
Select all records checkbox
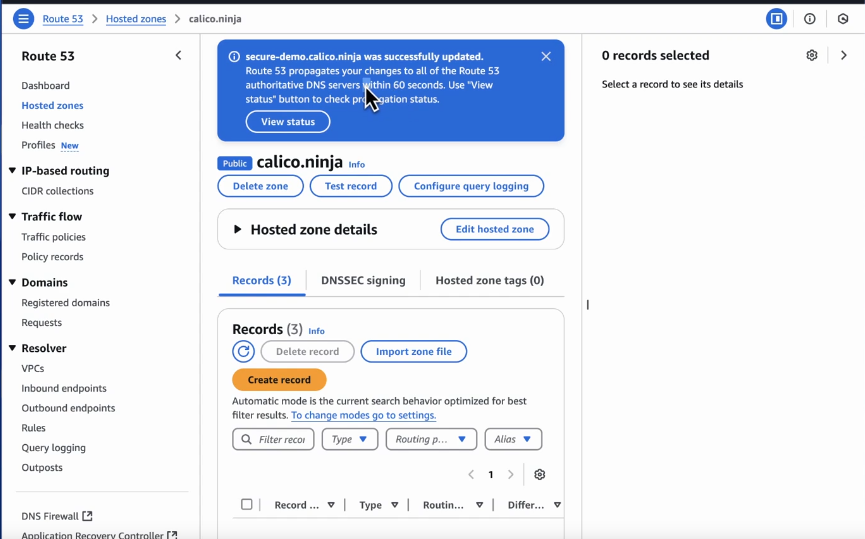[x=247, y=505]
